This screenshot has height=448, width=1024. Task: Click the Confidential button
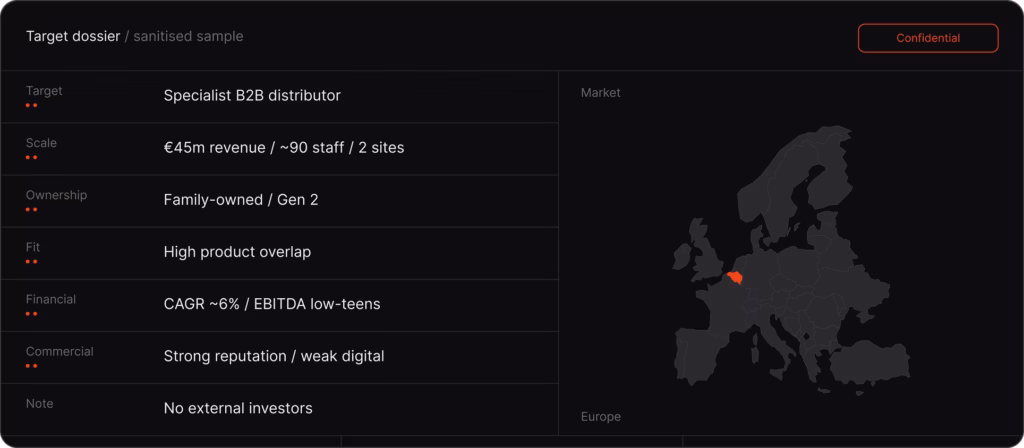(928, 38)
